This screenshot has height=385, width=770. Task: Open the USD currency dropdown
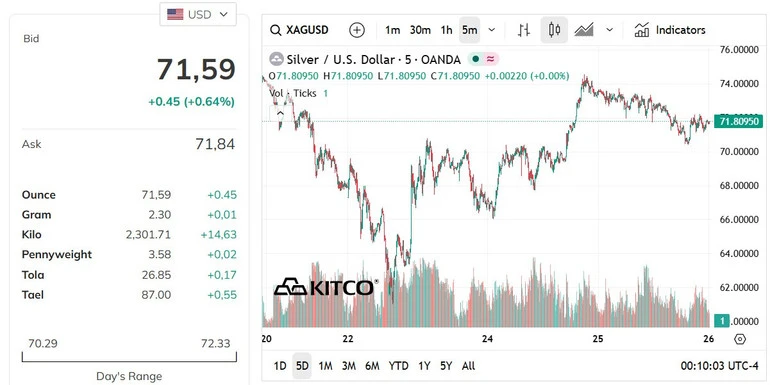coord(198,14)
